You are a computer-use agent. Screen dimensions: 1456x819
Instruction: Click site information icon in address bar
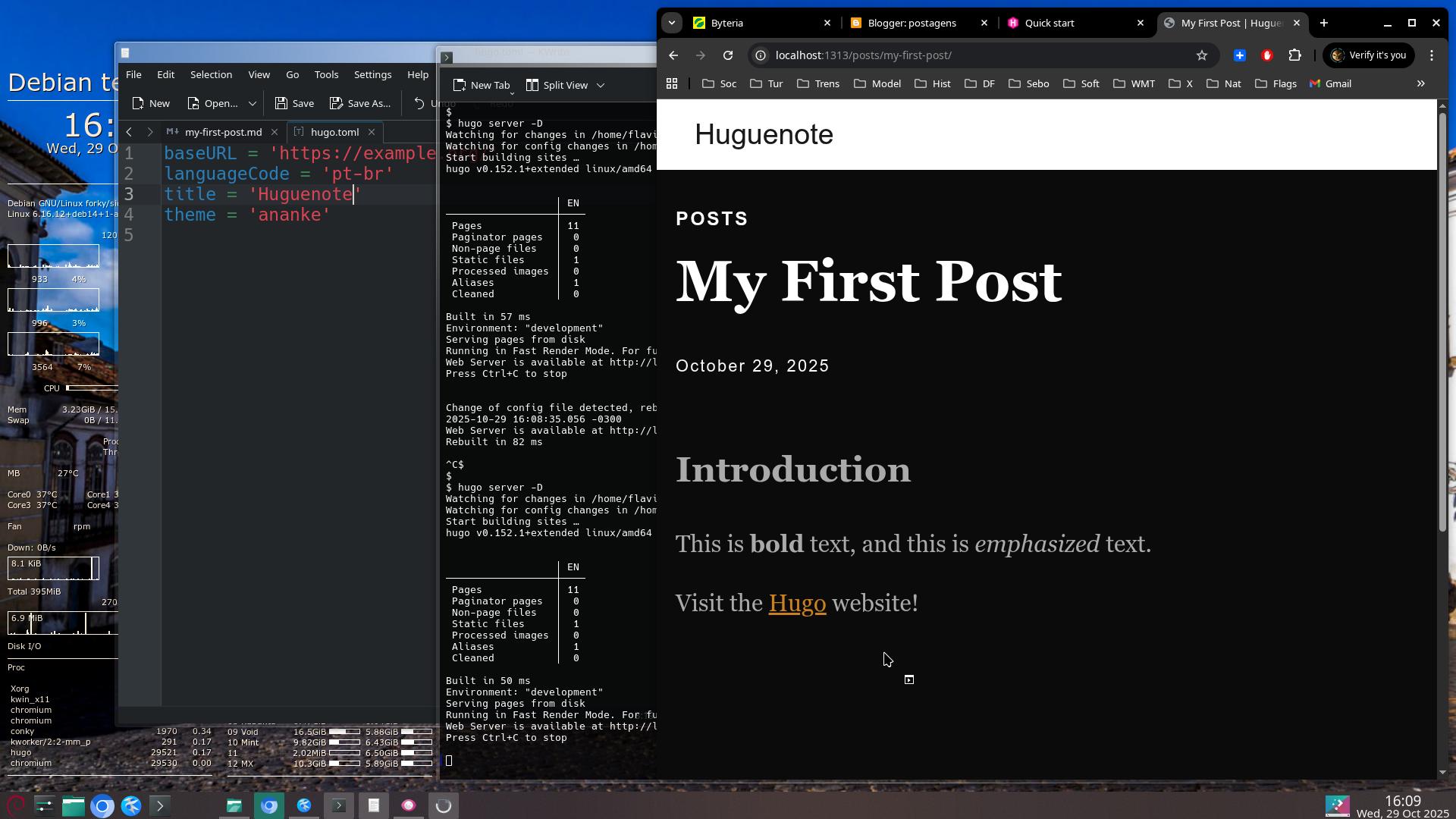760,55
